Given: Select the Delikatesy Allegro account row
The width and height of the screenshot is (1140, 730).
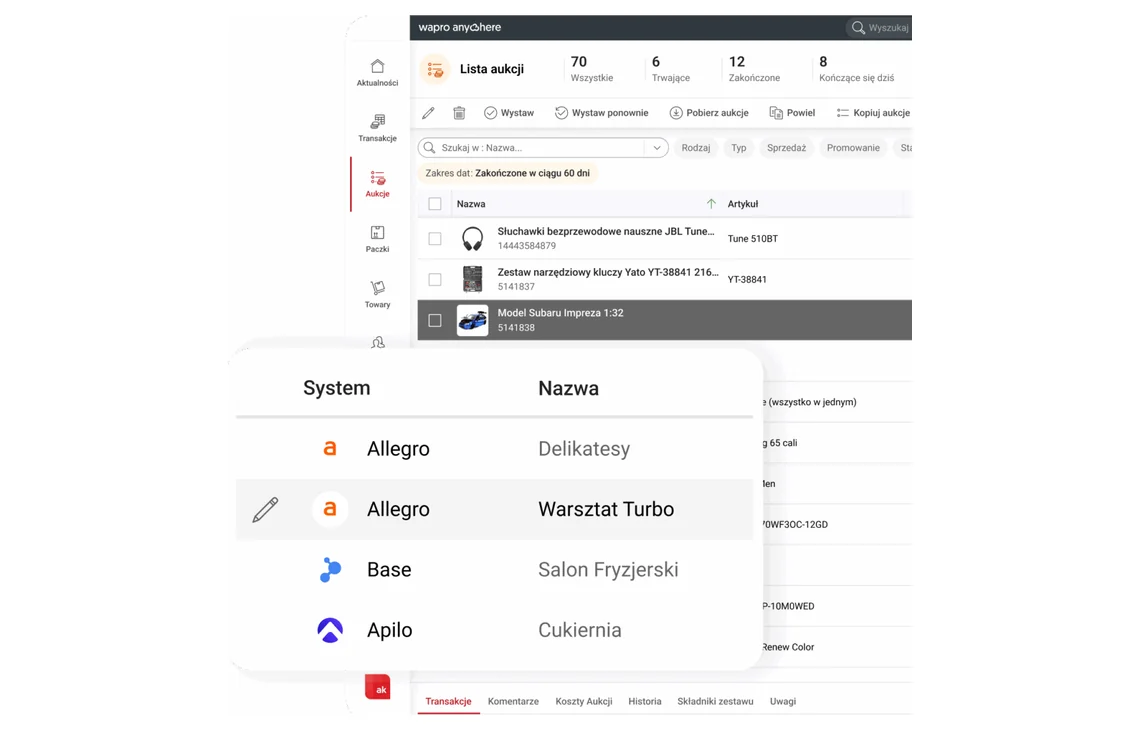Looking at the screenshot, I should (494, 449).
